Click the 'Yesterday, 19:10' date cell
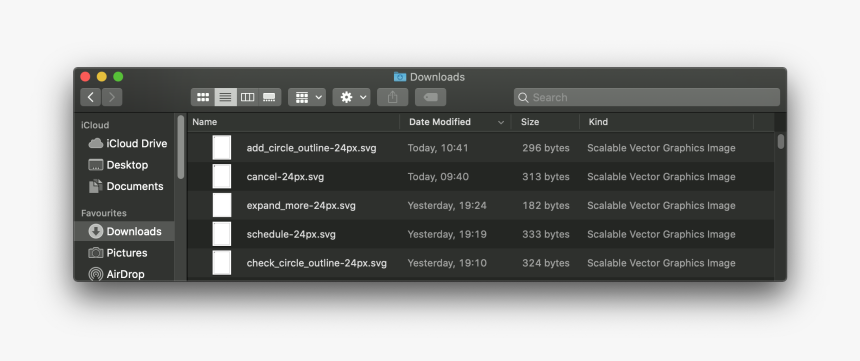860x361 pixels. (x=446, y=263)
